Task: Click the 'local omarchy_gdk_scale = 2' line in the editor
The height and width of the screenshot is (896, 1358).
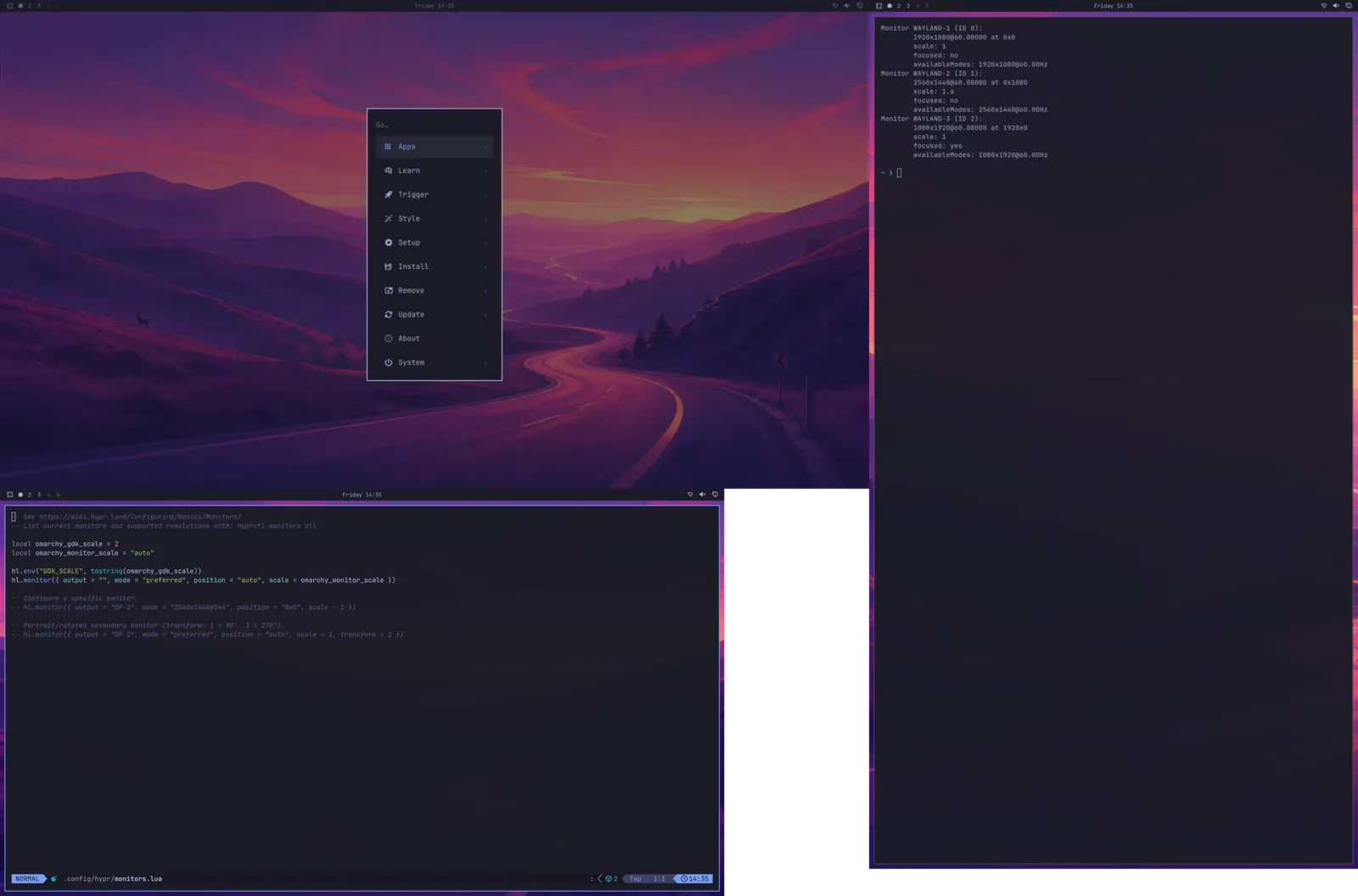Action: click(65, 544)
